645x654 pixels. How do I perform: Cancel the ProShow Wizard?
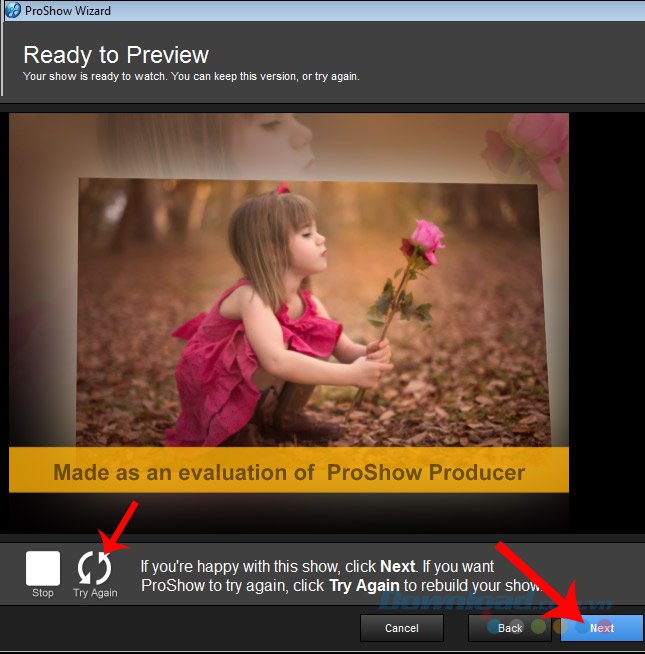click(402, 628)
